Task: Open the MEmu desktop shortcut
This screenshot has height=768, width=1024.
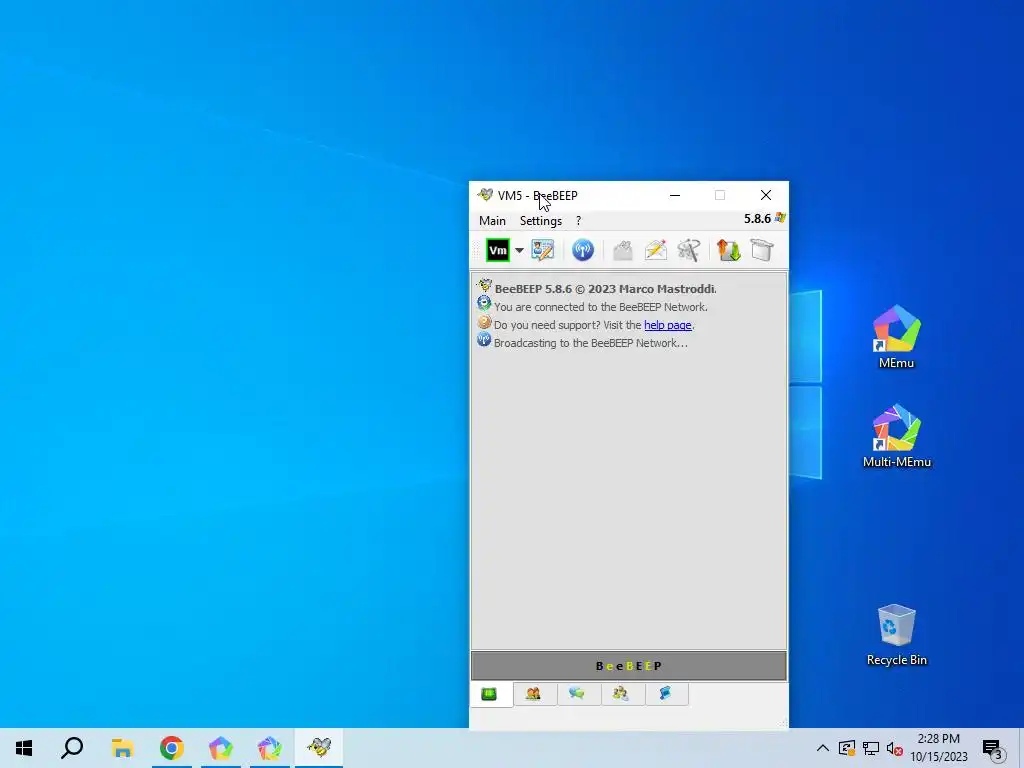Action: 897,337
